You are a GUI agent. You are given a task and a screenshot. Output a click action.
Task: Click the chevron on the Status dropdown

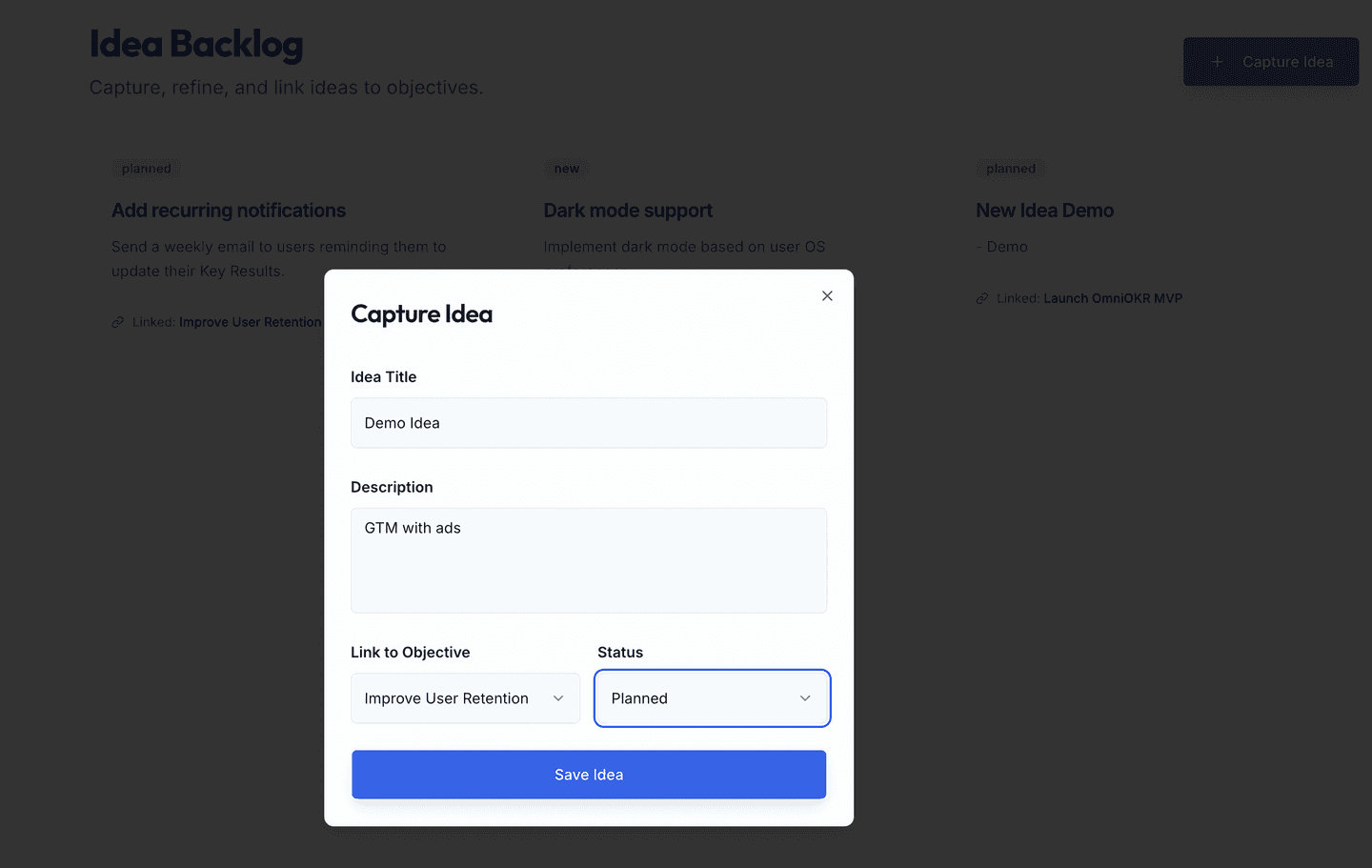pyautogui.click(x=804, y=698)
